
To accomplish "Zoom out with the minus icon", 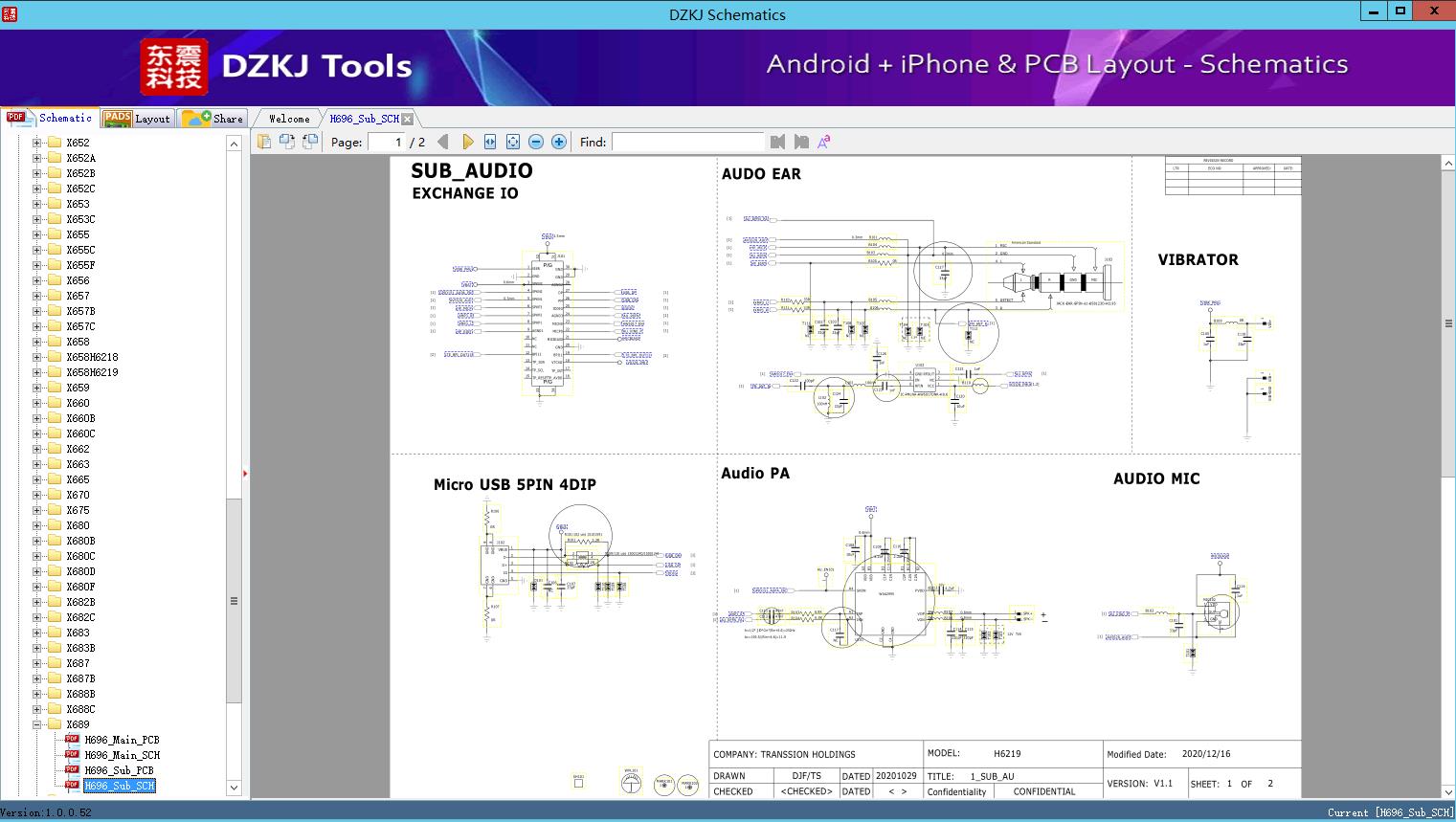I will [x=536, y=142].
